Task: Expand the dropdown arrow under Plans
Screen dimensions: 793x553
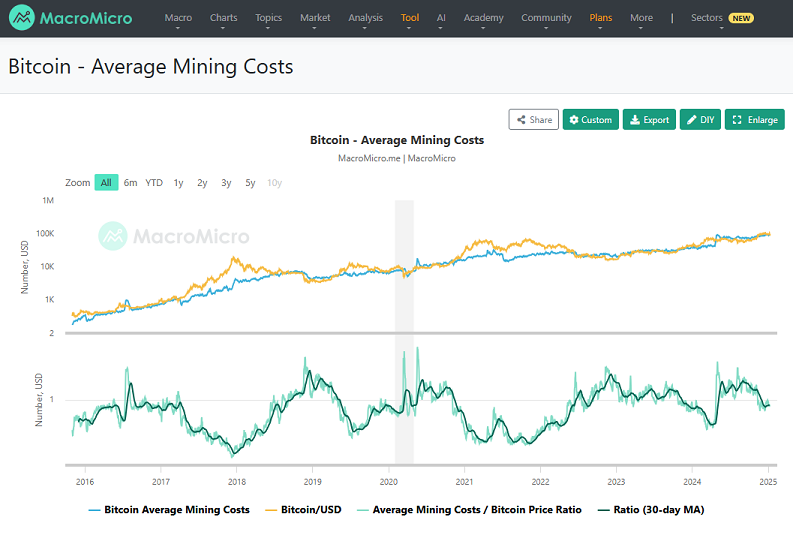Action: pyautogui.click(x=600, y=28)
